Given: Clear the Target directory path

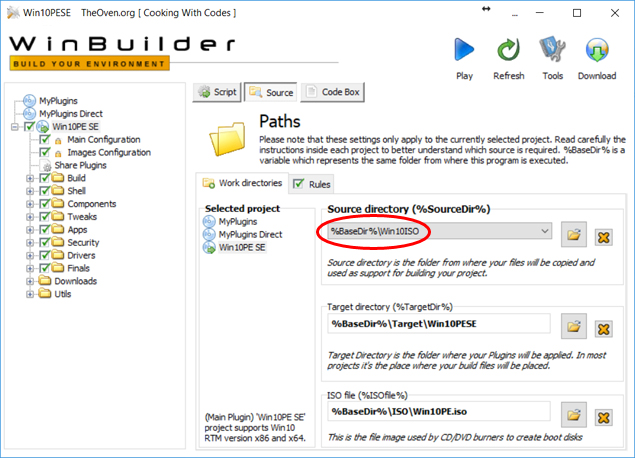Looking at the screenshot, I should pos(603,329).
